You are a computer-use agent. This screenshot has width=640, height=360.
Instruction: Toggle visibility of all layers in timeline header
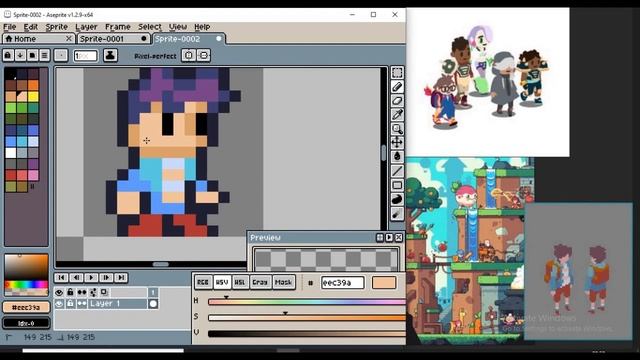pyautogui.click(x=59, y=292)
